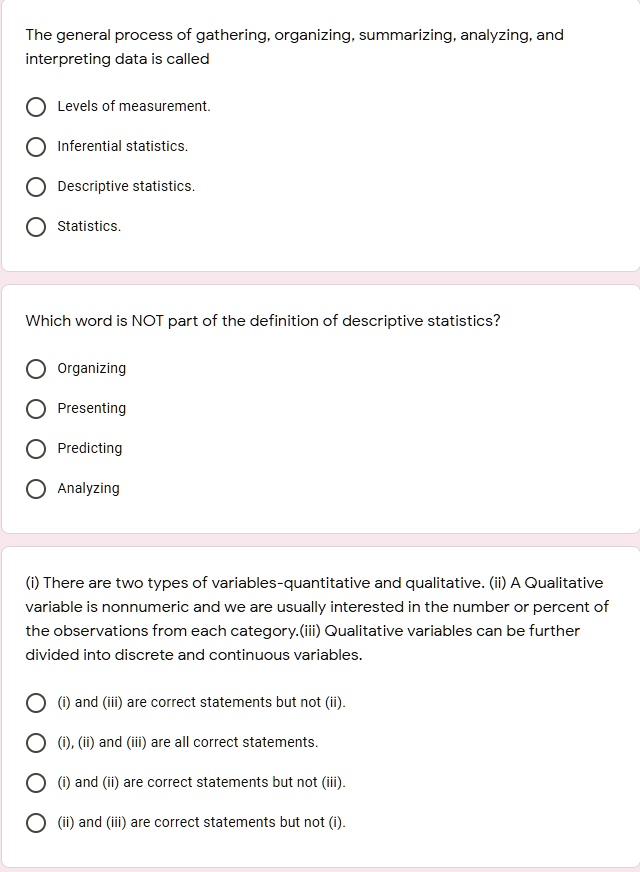The image size is (640, 872).
Task: Pick "(ii) and (iii) are correct statements but not (i)."
Action: [x=34, y=822]
